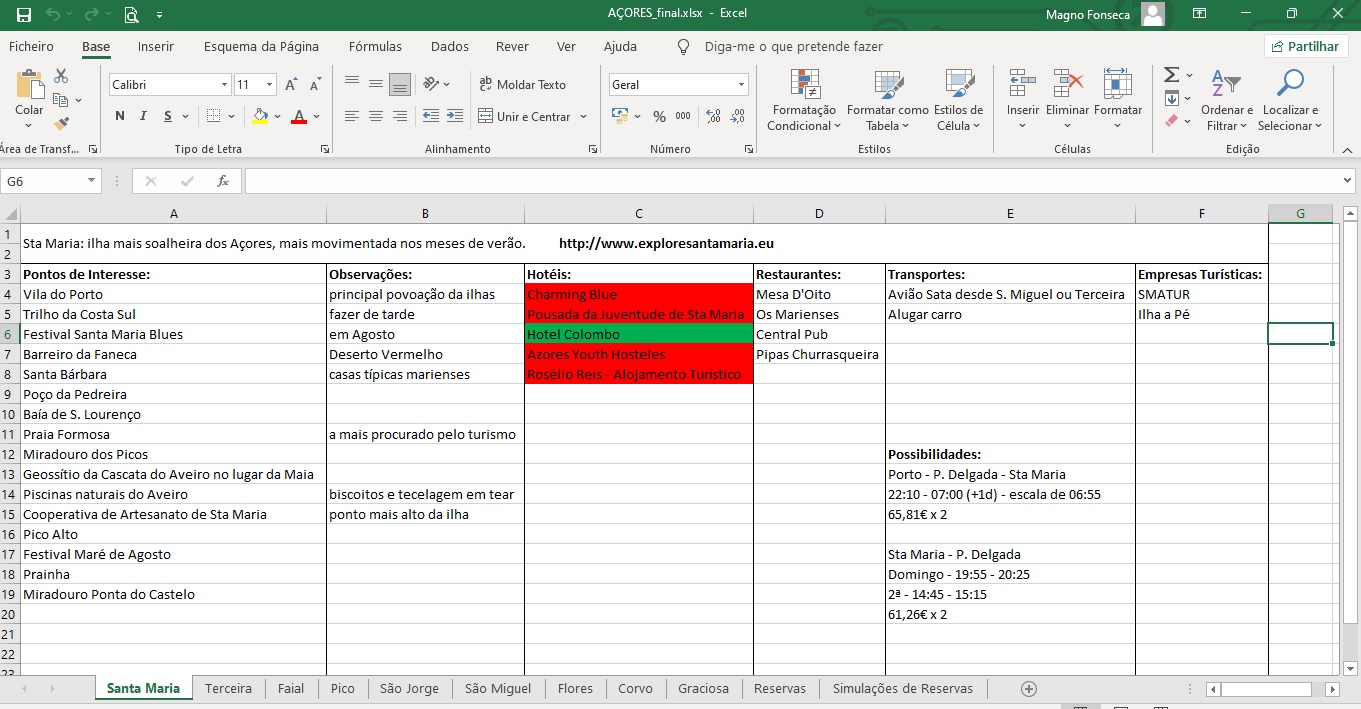This screenshot has height=709, width=1361.
Task: Open the font size dropdown
Action: (x=270, y=85)
